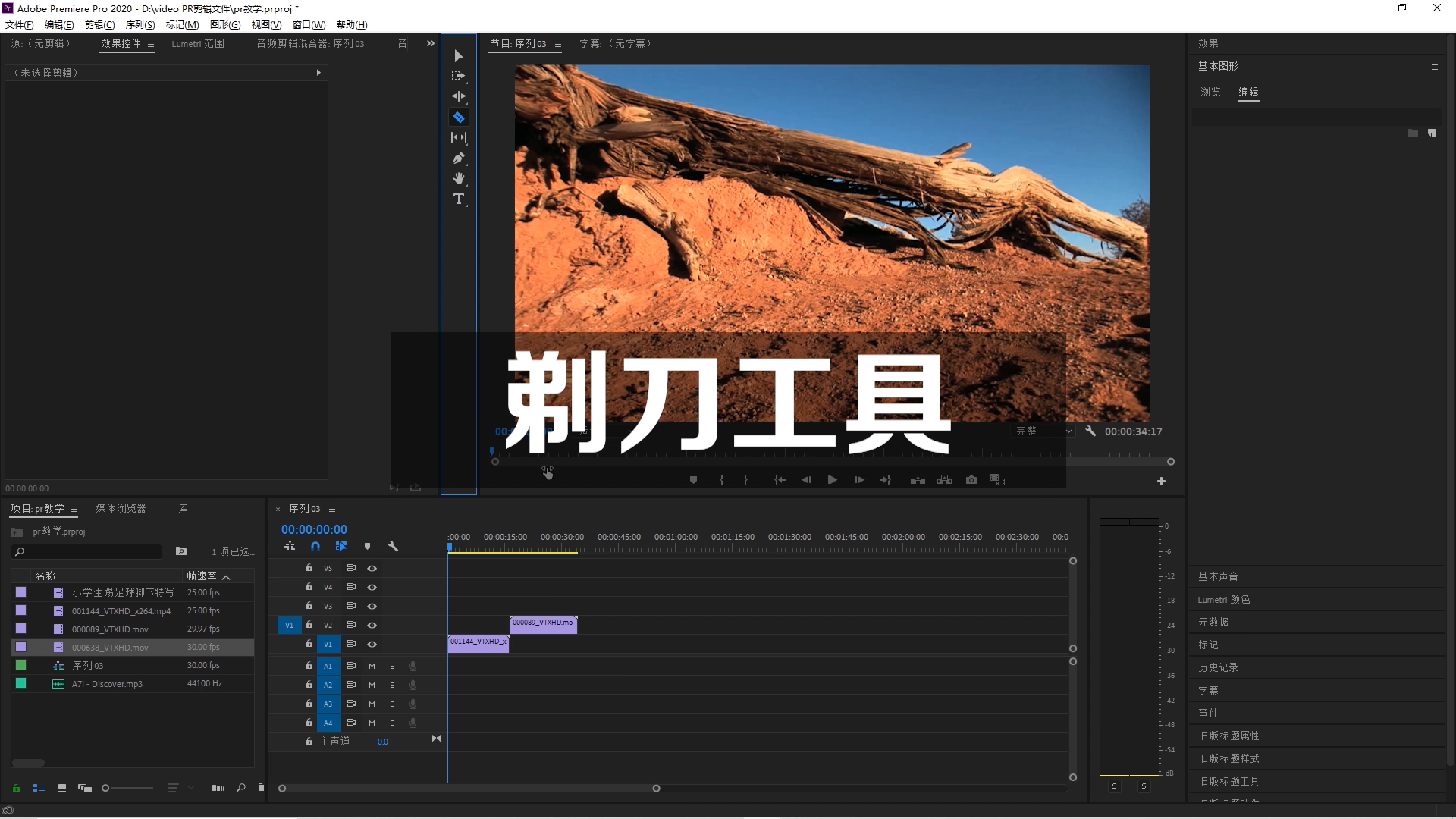Image resolution: width=1456 pixels, height=819 pixels.
Task: Open the 文件(F) menu
Action: (x=20, y=25)
